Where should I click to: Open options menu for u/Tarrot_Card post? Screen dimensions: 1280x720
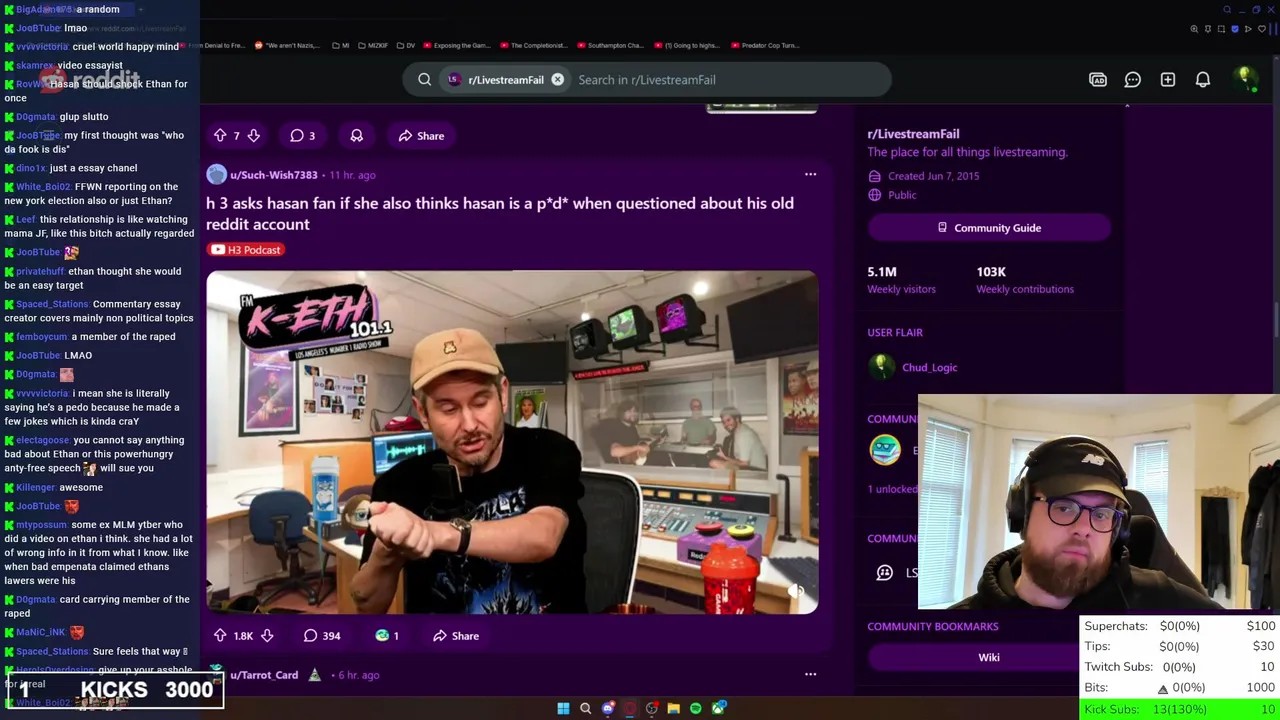tap(810, 675)
